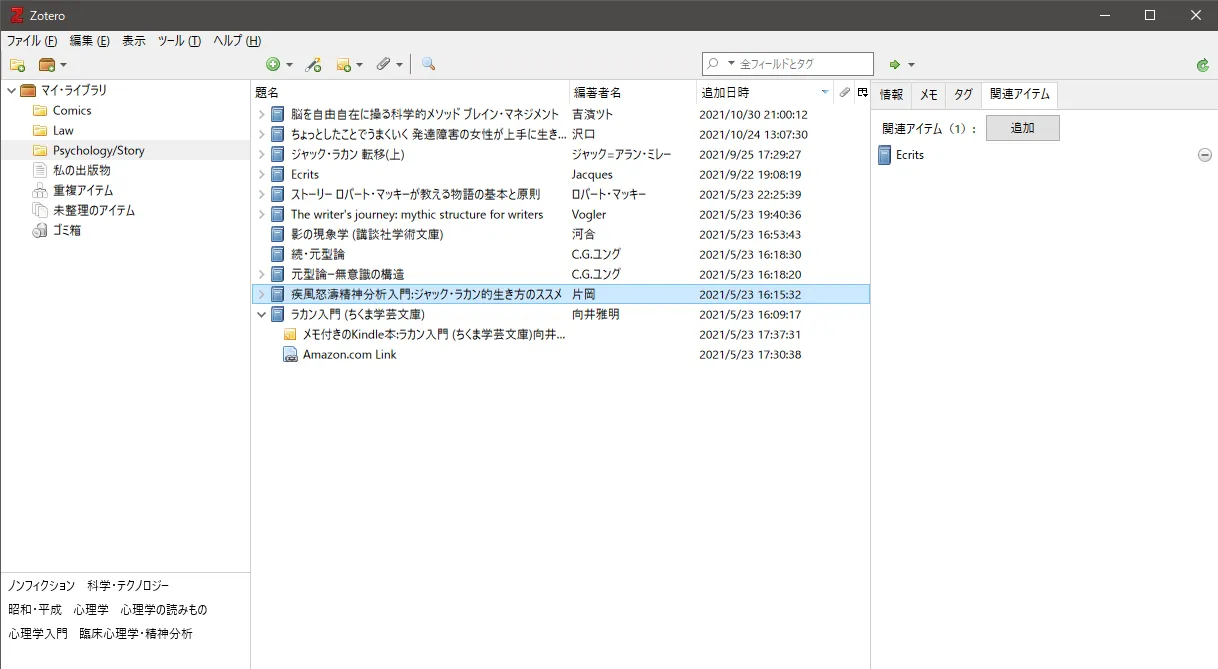Click the Advanced Search magnifier icon
Viewport: 1218px width, 669px height.
[428, 64]
